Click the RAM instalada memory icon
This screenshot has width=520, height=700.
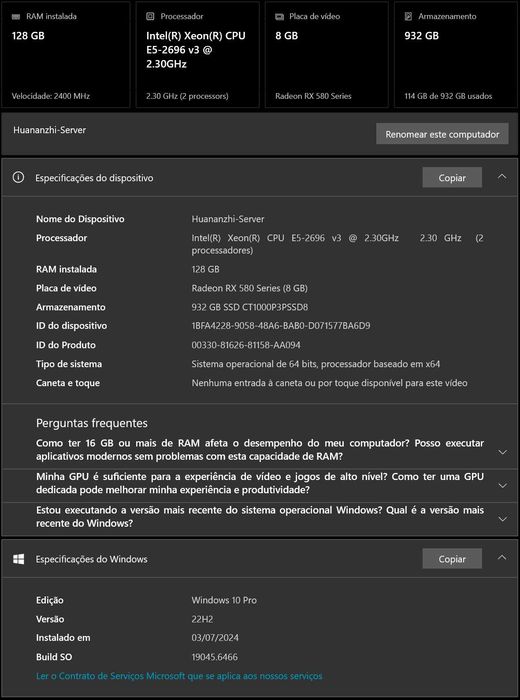pyautogui.click(x=16, y=17)
